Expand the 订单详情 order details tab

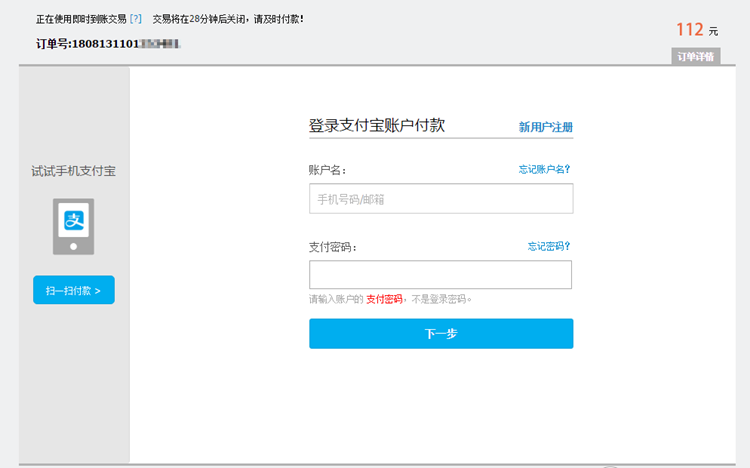[x=695, y=57]
